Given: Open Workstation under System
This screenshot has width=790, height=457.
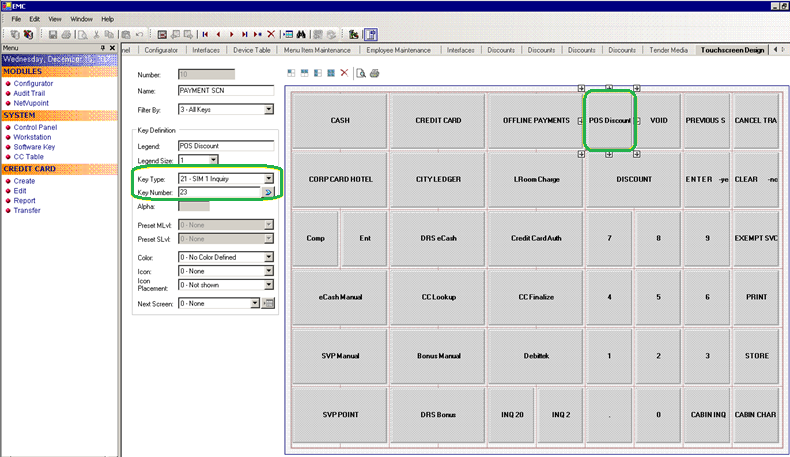Looking at the screenshot, I should pos(32,137).
